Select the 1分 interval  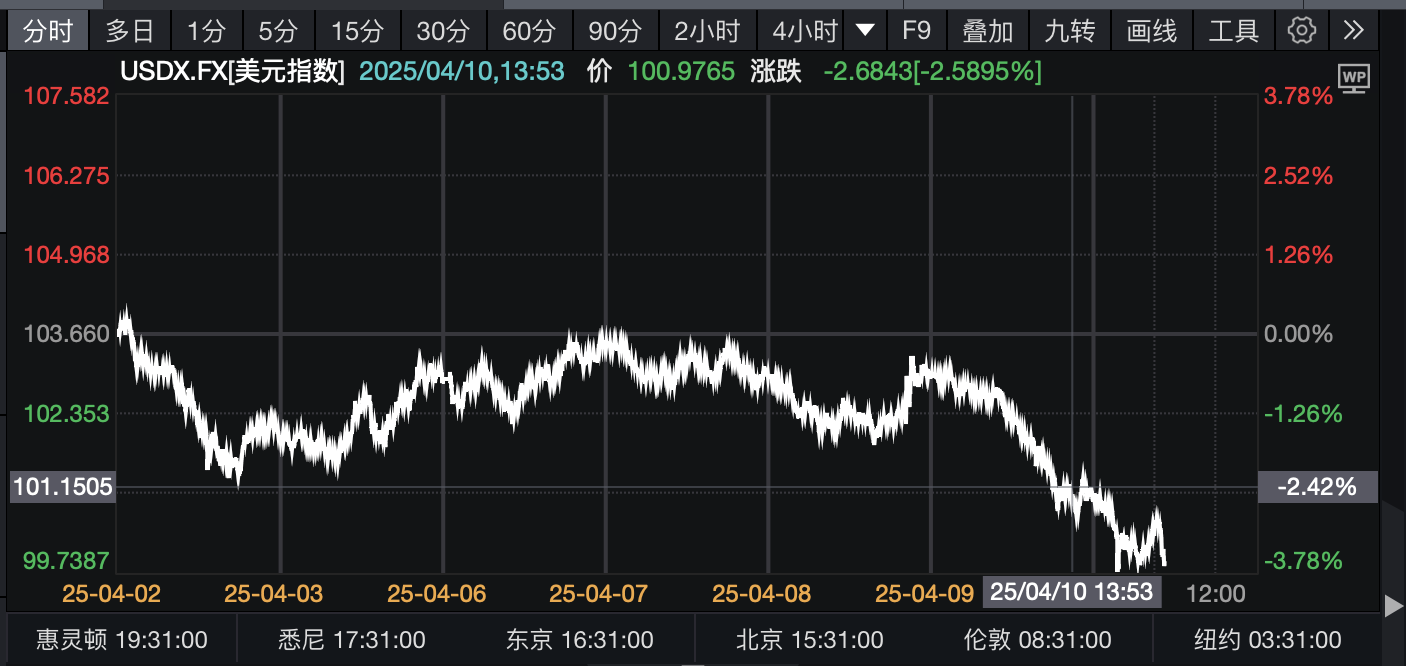206,31
